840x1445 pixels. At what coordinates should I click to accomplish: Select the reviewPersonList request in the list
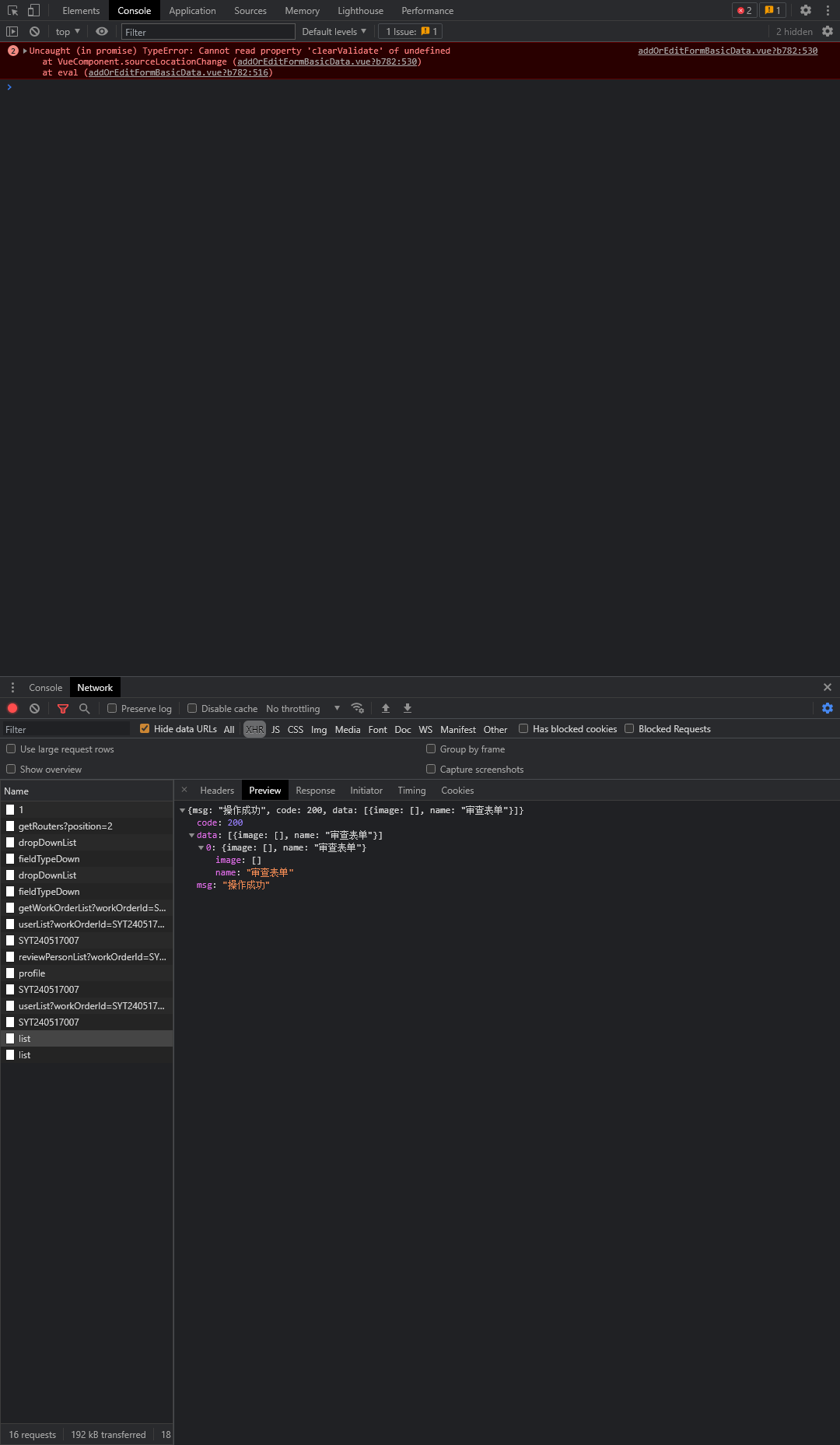(x=92, y=957)
